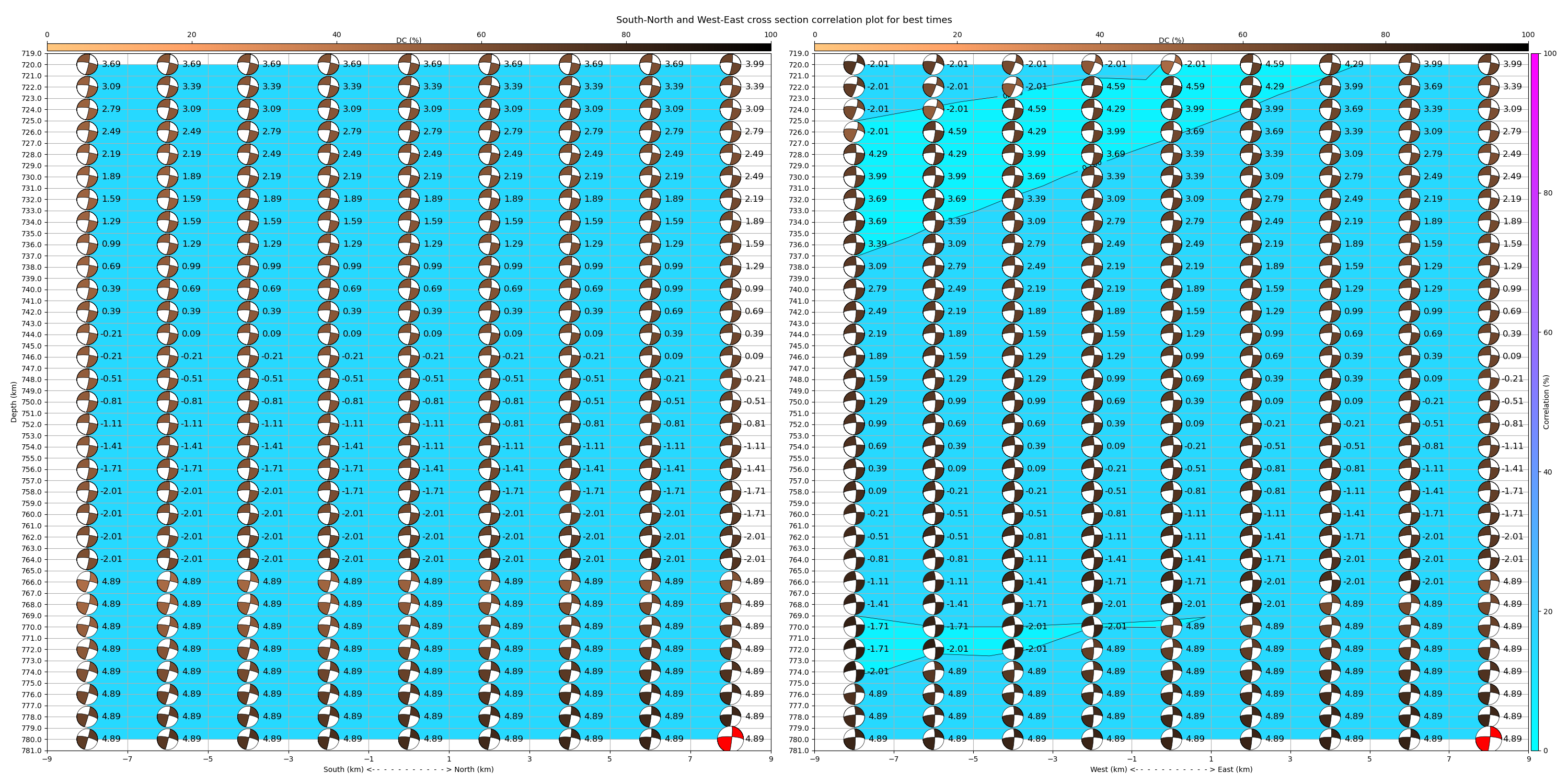
Task: Click the left panel DC (%) colorbar
Action: click(408, 47)
